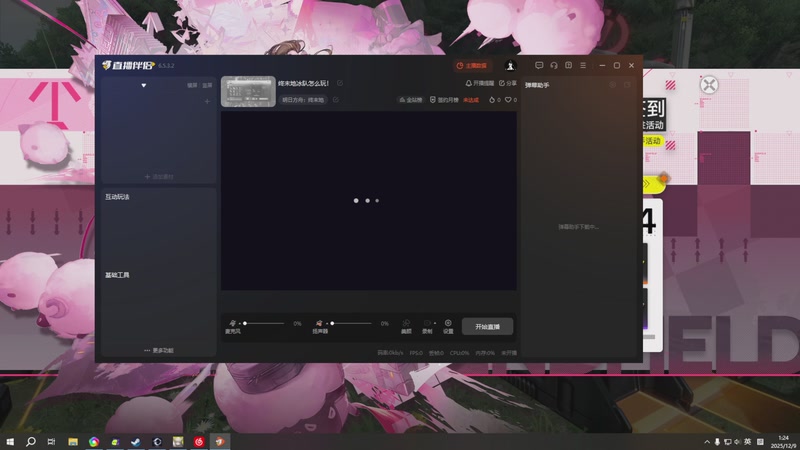Click the flame popularity counter
800x450 pixels.
[494, 100]
